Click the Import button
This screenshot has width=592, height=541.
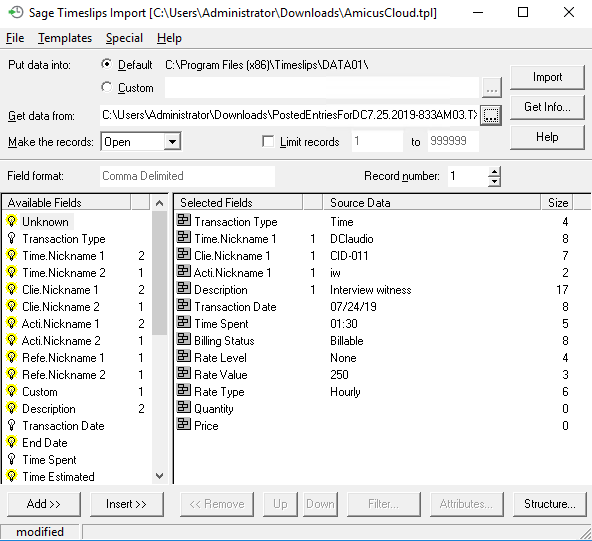click(x=547, y=77)
